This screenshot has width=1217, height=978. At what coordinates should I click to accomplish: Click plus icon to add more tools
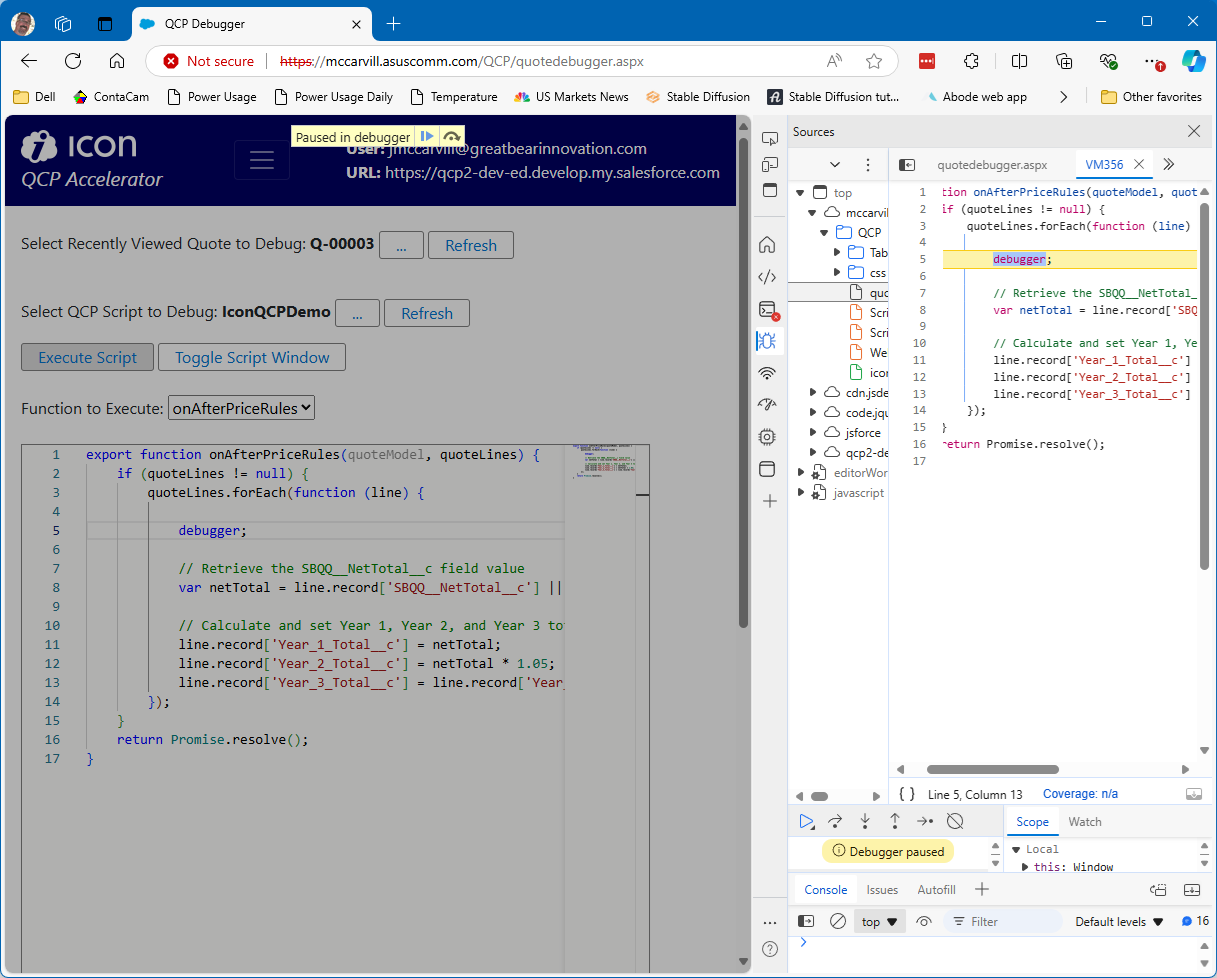769,501
